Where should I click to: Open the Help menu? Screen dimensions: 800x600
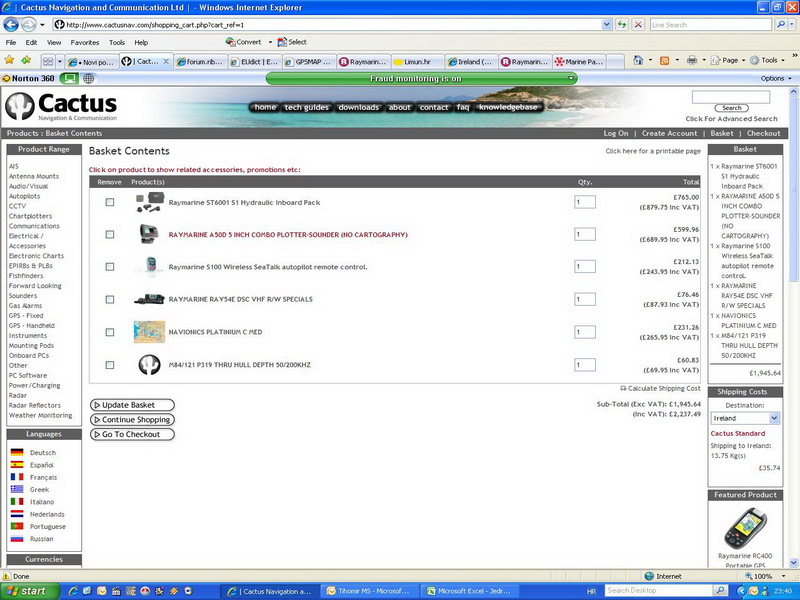click(x=141, y=42)
